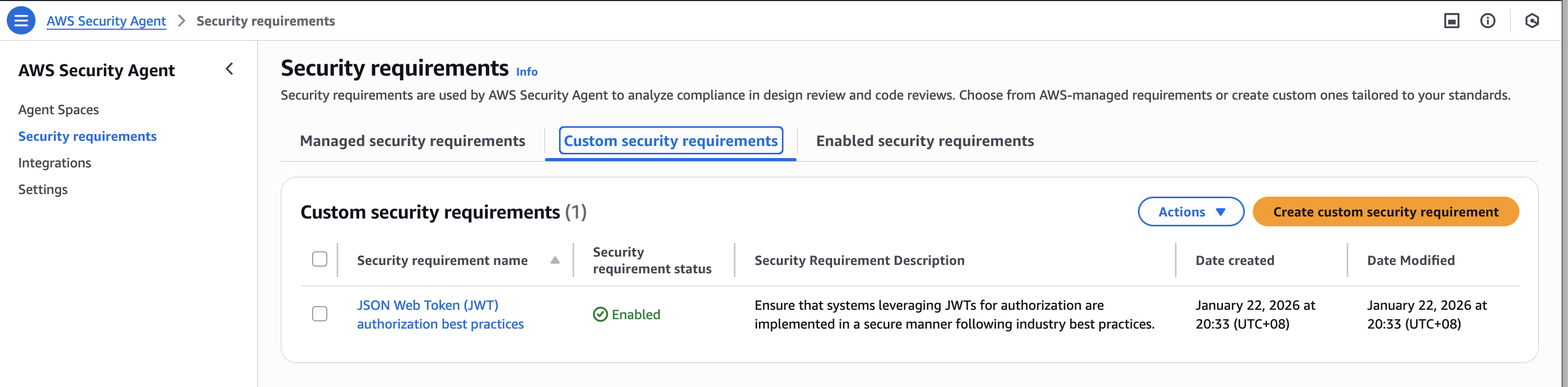Select all custom requirements checkbox

319,259
